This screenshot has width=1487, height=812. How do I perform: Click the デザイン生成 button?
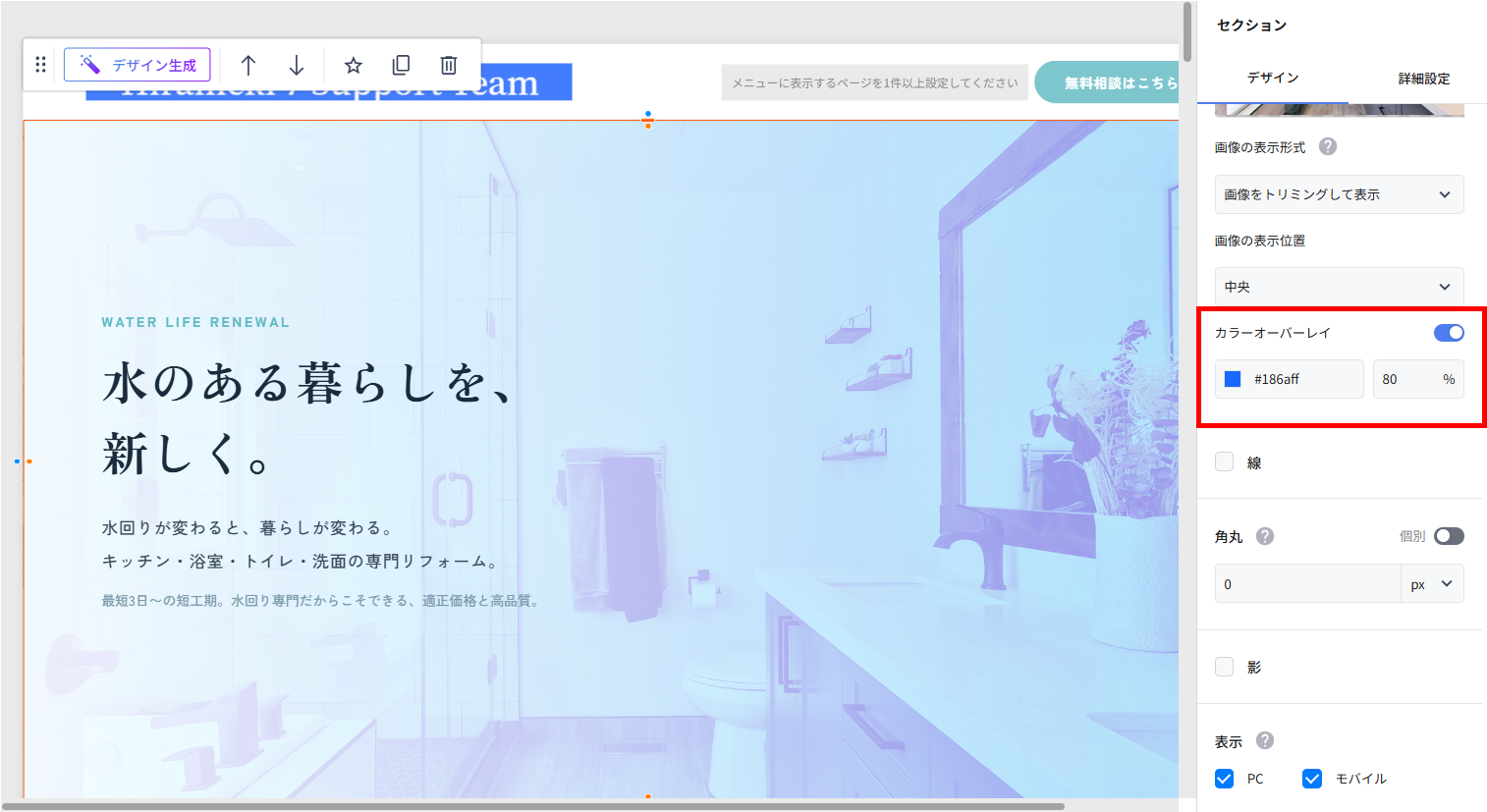click(x=138, y=65)
